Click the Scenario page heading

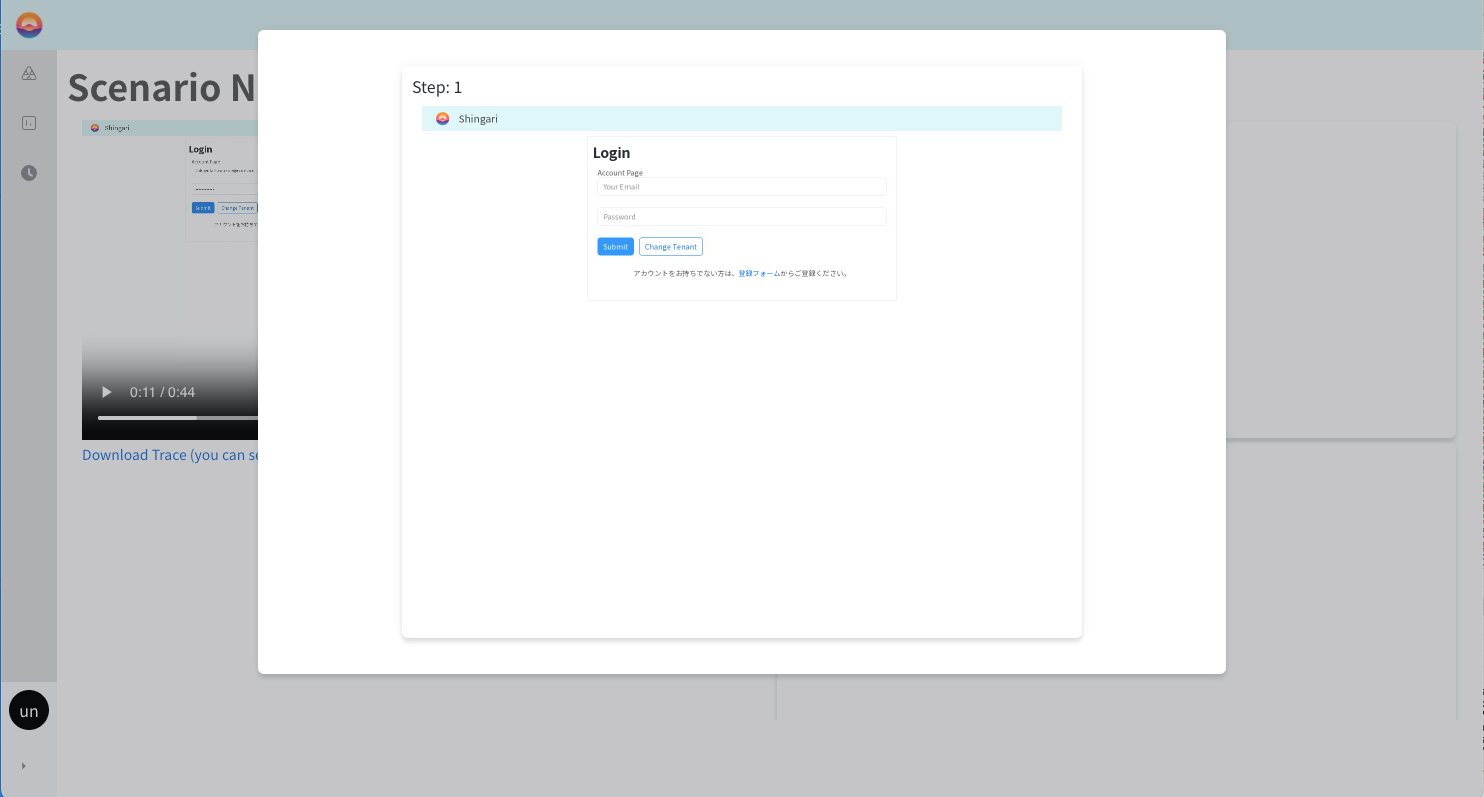[161, 88]
